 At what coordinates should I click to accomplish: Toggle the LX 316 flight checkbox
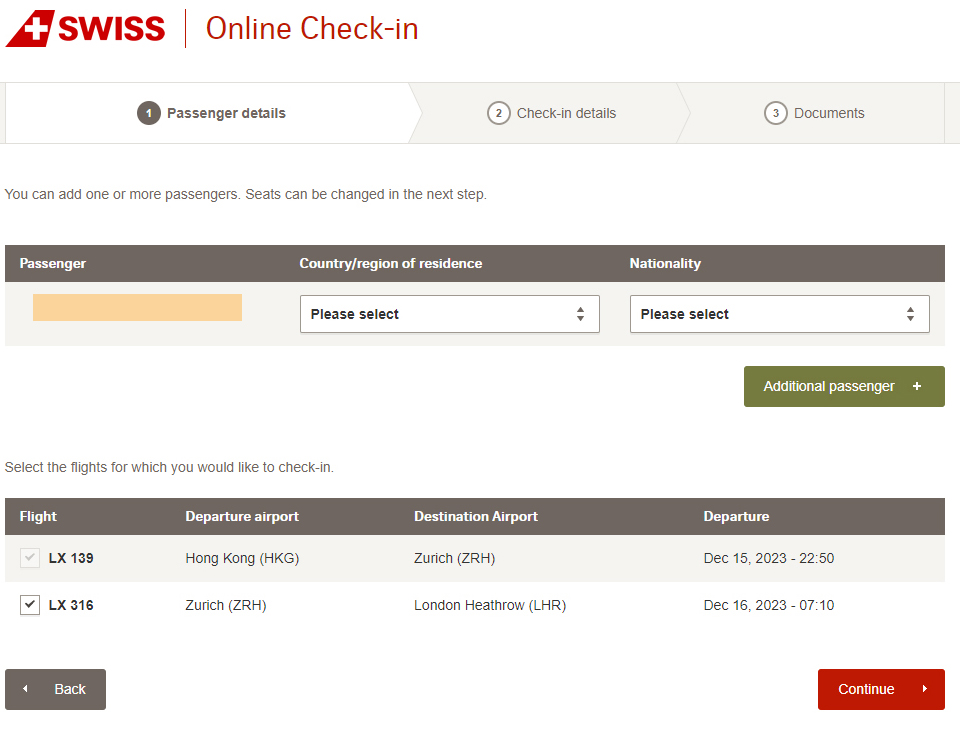(x=30, y=605)
